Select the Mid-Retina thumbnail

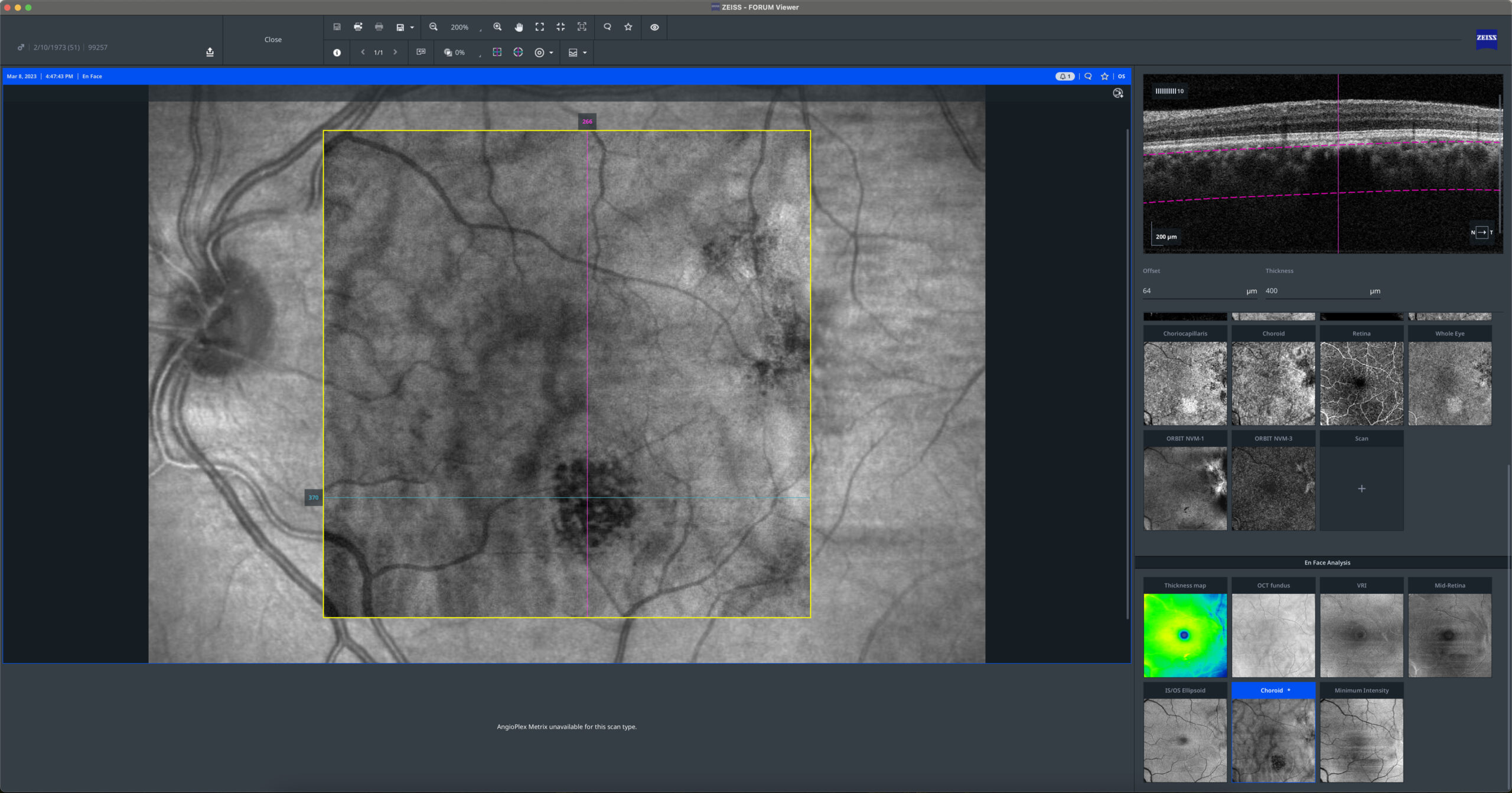(x=1450, y=628)
